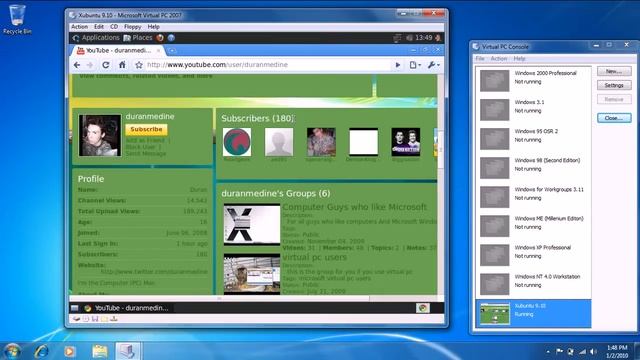Image resolution: width=640 pixels, height=360 pixels.
Task: Reload the YouTube page
Action: 106,65
